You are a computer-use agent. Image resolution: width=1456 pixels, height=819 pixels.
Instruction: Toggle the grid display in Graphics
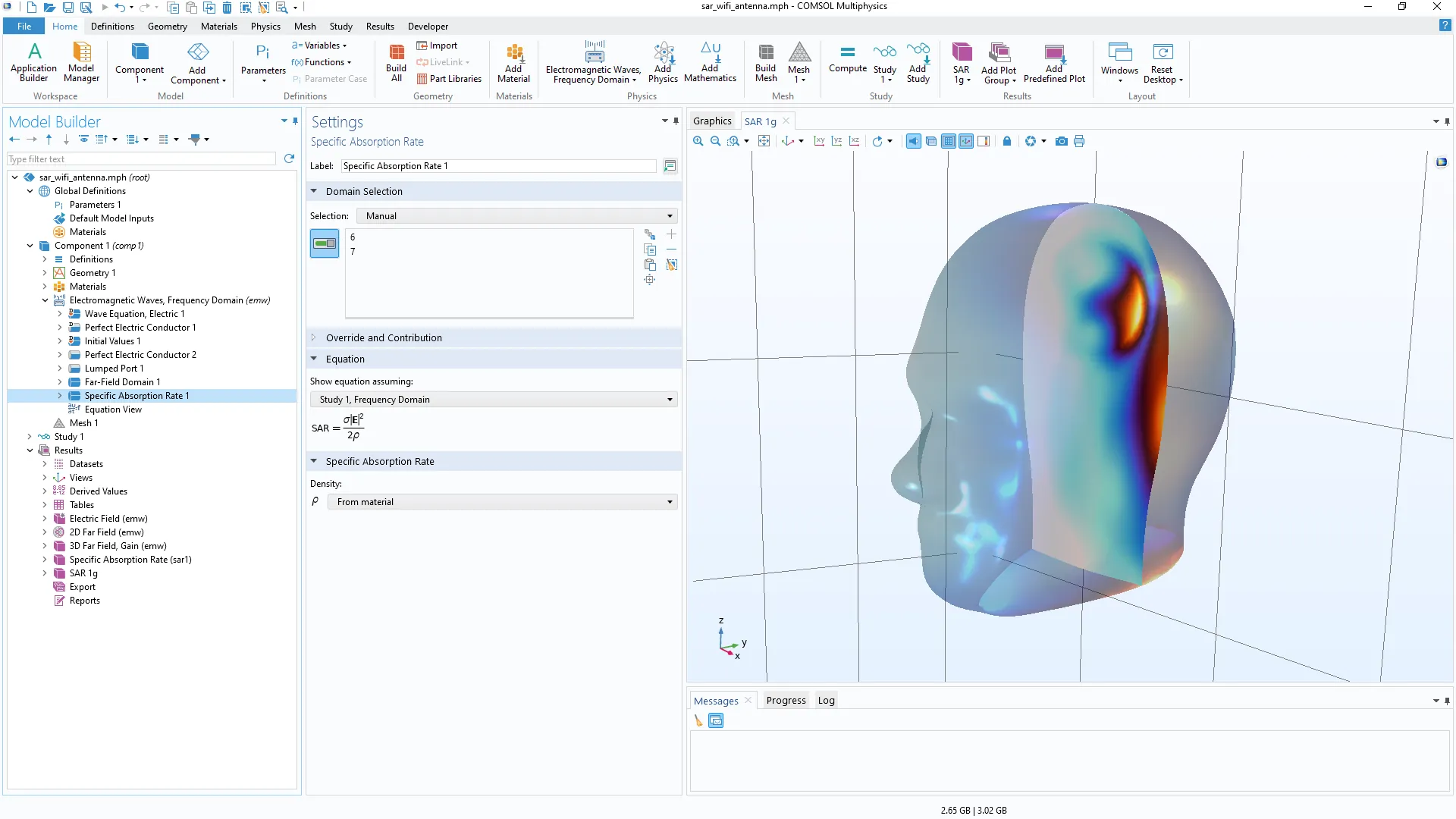[x=948, y=141]
